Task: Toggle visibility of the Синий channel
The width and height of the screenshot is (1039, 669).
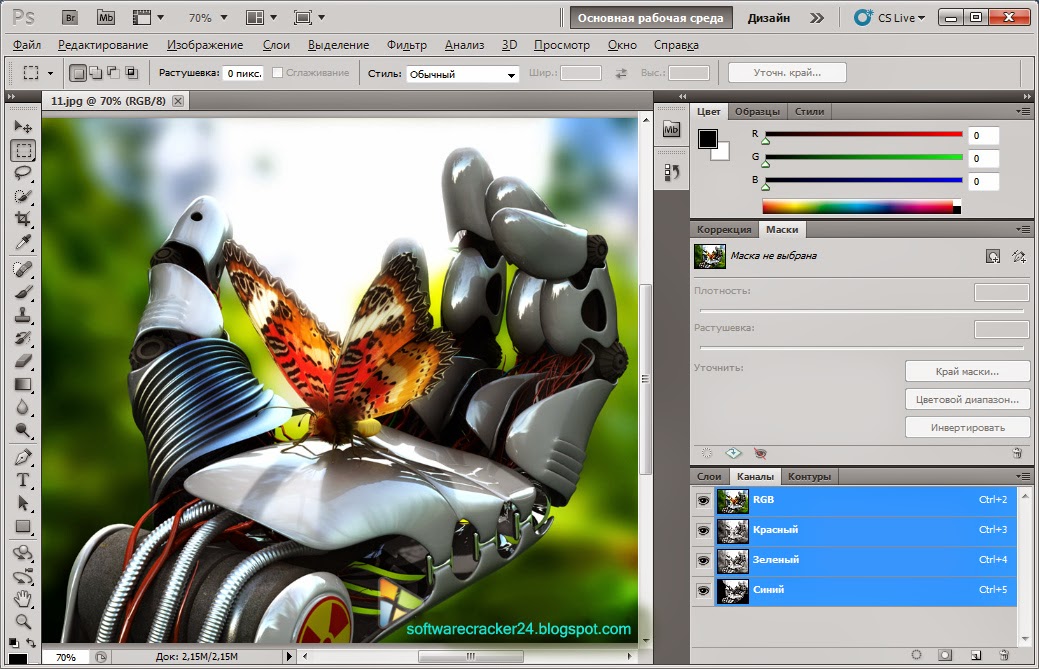Action: pyautogui.click(x=702, y=590)
